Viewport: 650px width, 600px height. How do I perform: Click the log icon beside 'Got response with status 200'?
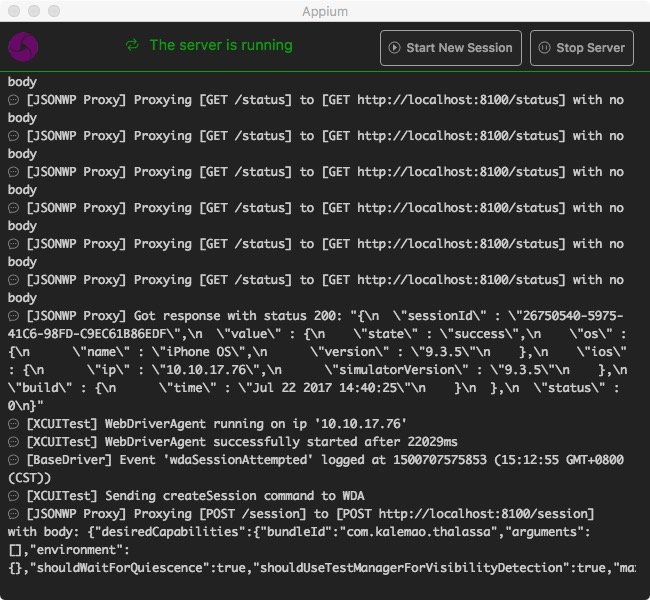click(x=14, y=316)
